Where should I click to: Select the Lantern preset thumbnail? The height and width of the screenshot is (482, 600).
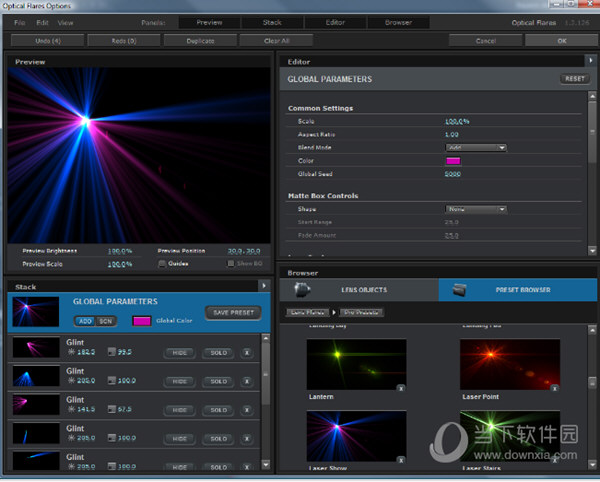356,364
